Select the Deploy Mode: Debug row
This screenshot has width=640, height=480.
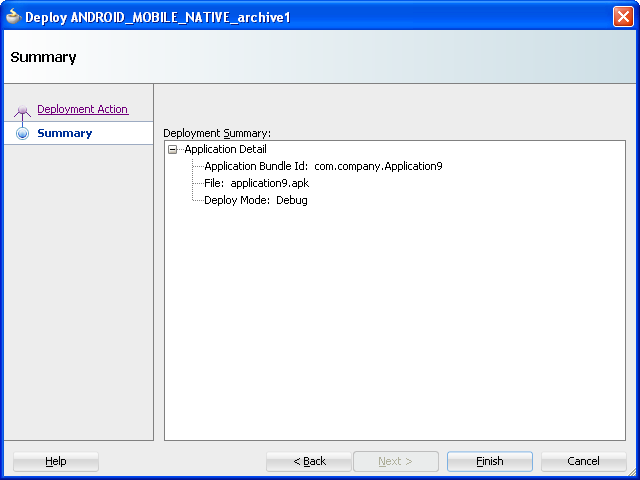[256, 200]
